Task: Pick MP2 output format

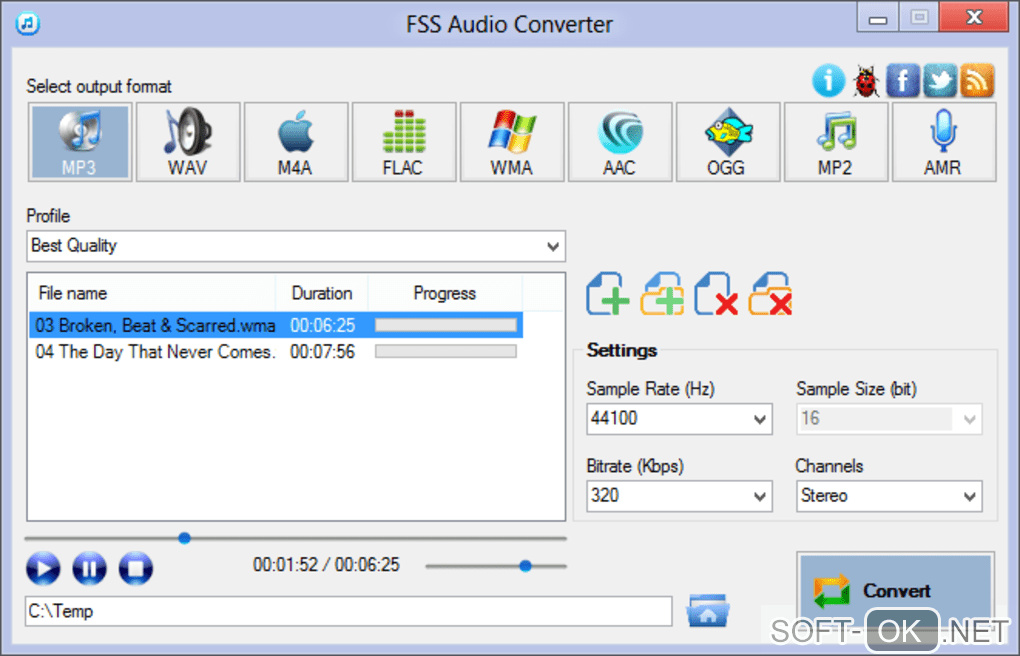Action: [836, 142]
